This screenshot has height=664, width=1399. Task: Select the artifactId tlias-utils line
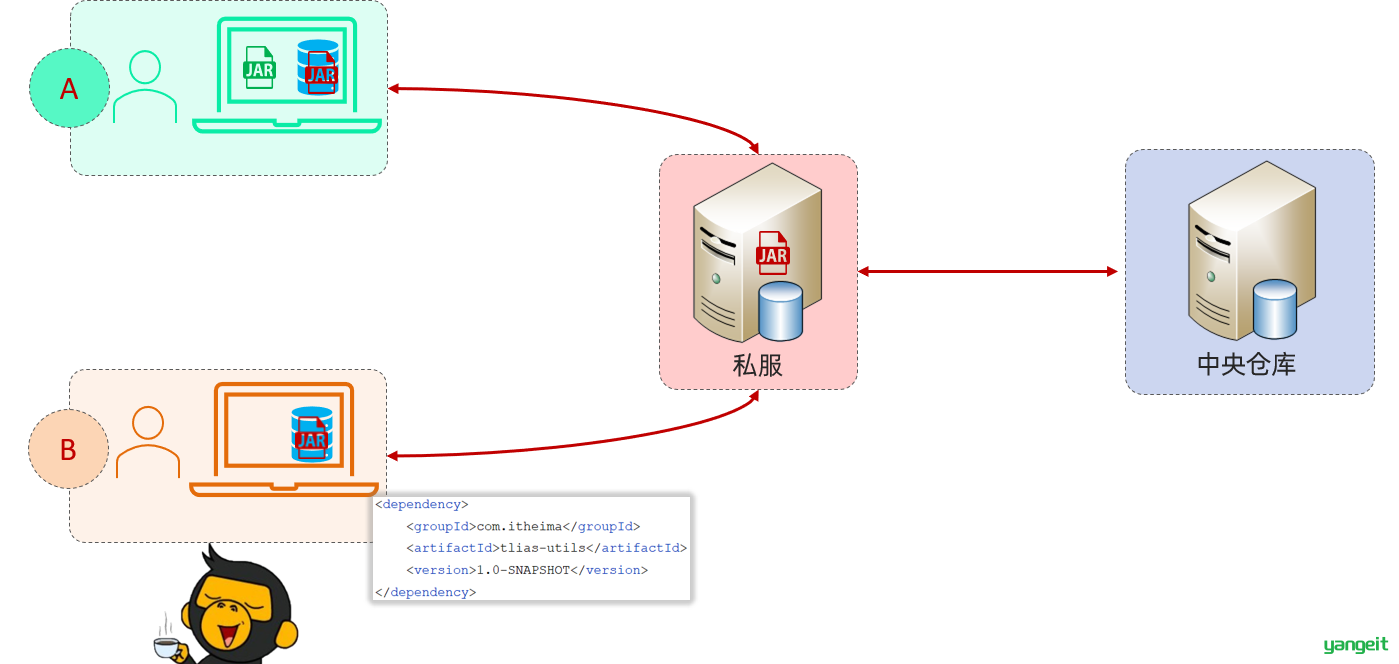pyautogui.click(x=547, y=548)
